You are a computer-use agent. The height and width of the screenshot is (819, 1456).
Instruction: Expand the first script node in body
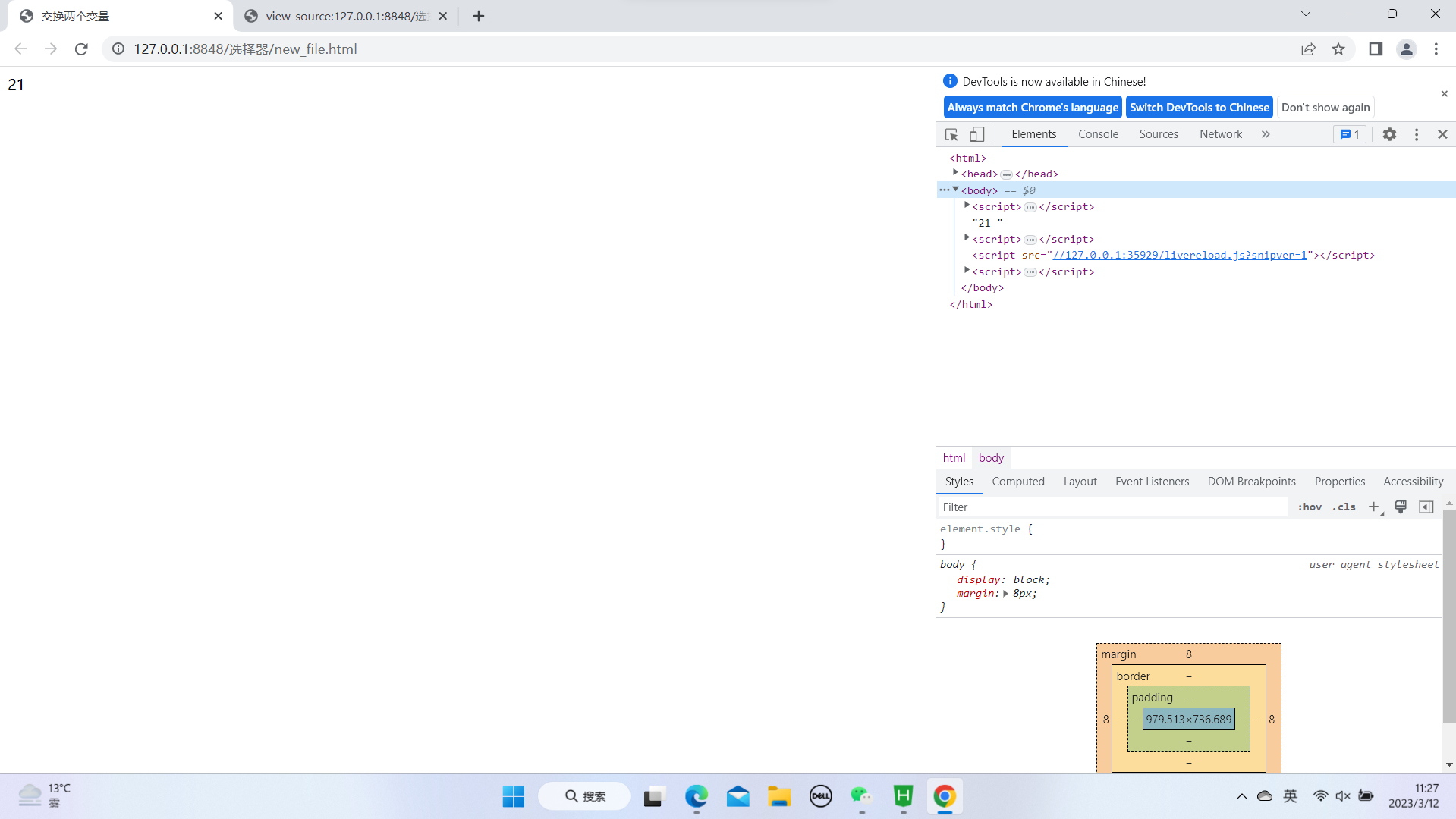click(967, 206)
